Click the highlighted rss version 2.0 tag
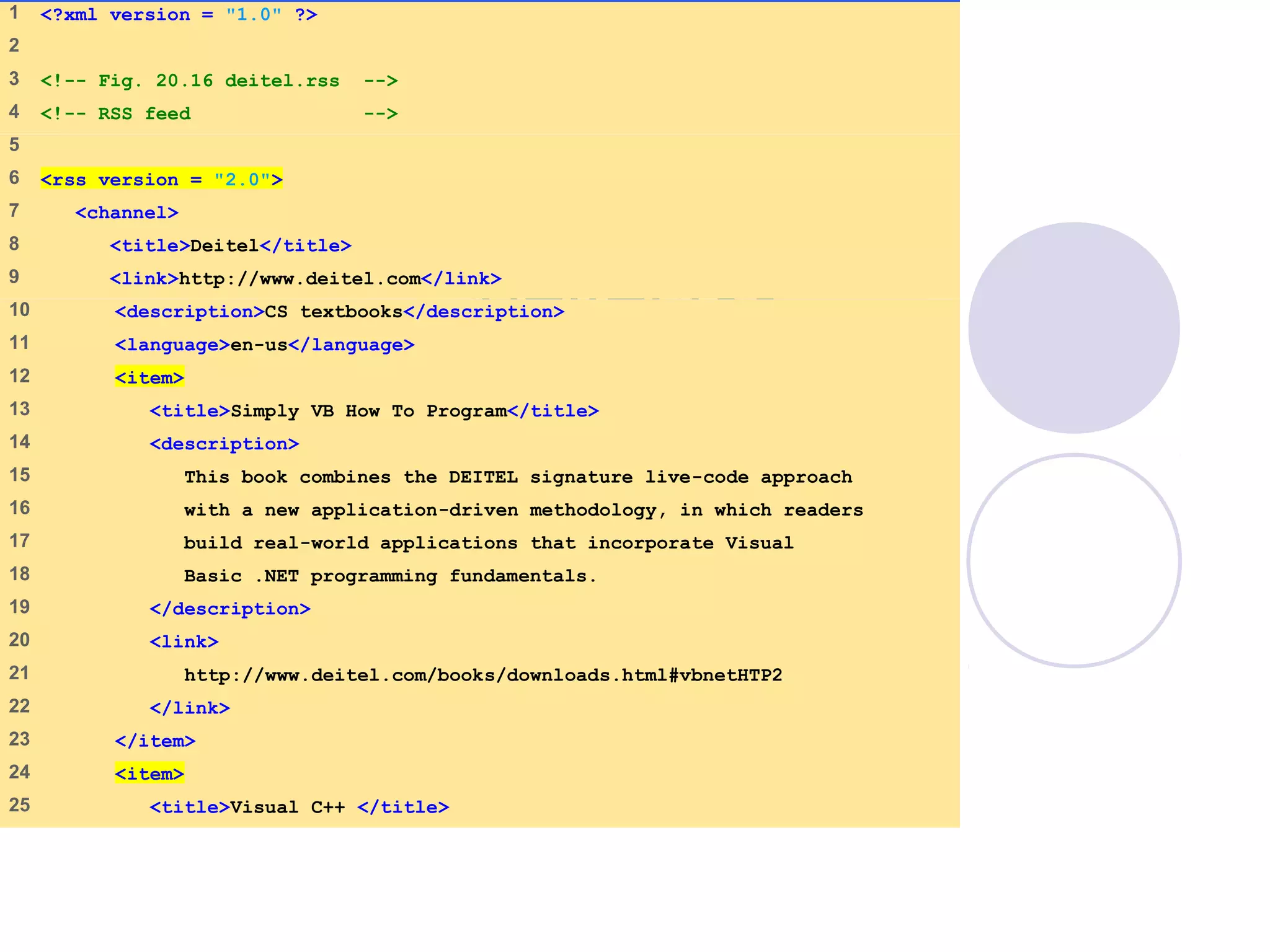Image resolution: width=1270 pixels, height=952 pixels. pos(161,179)
